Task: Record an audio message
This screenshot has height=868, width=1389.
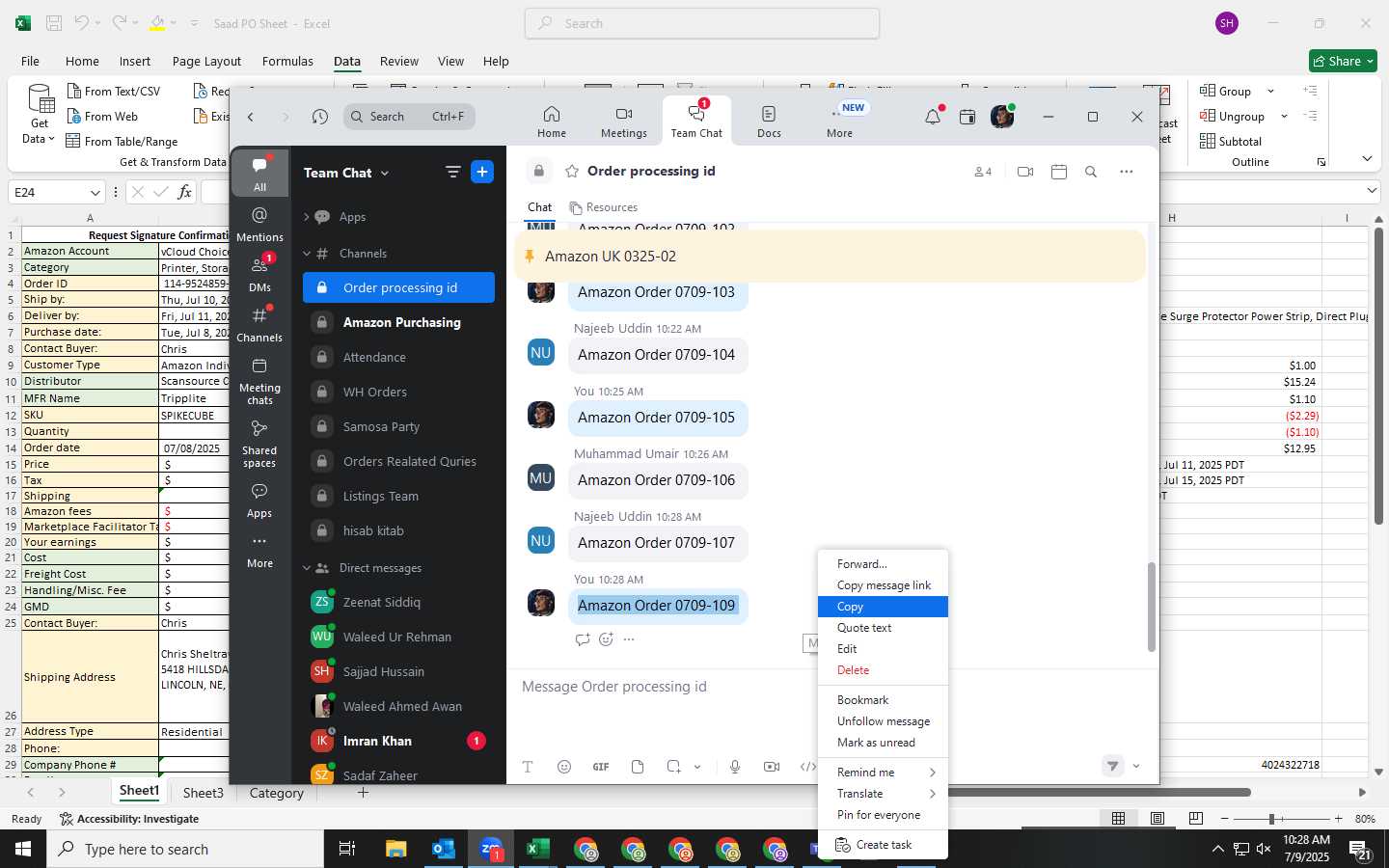Action: (735, 767)
